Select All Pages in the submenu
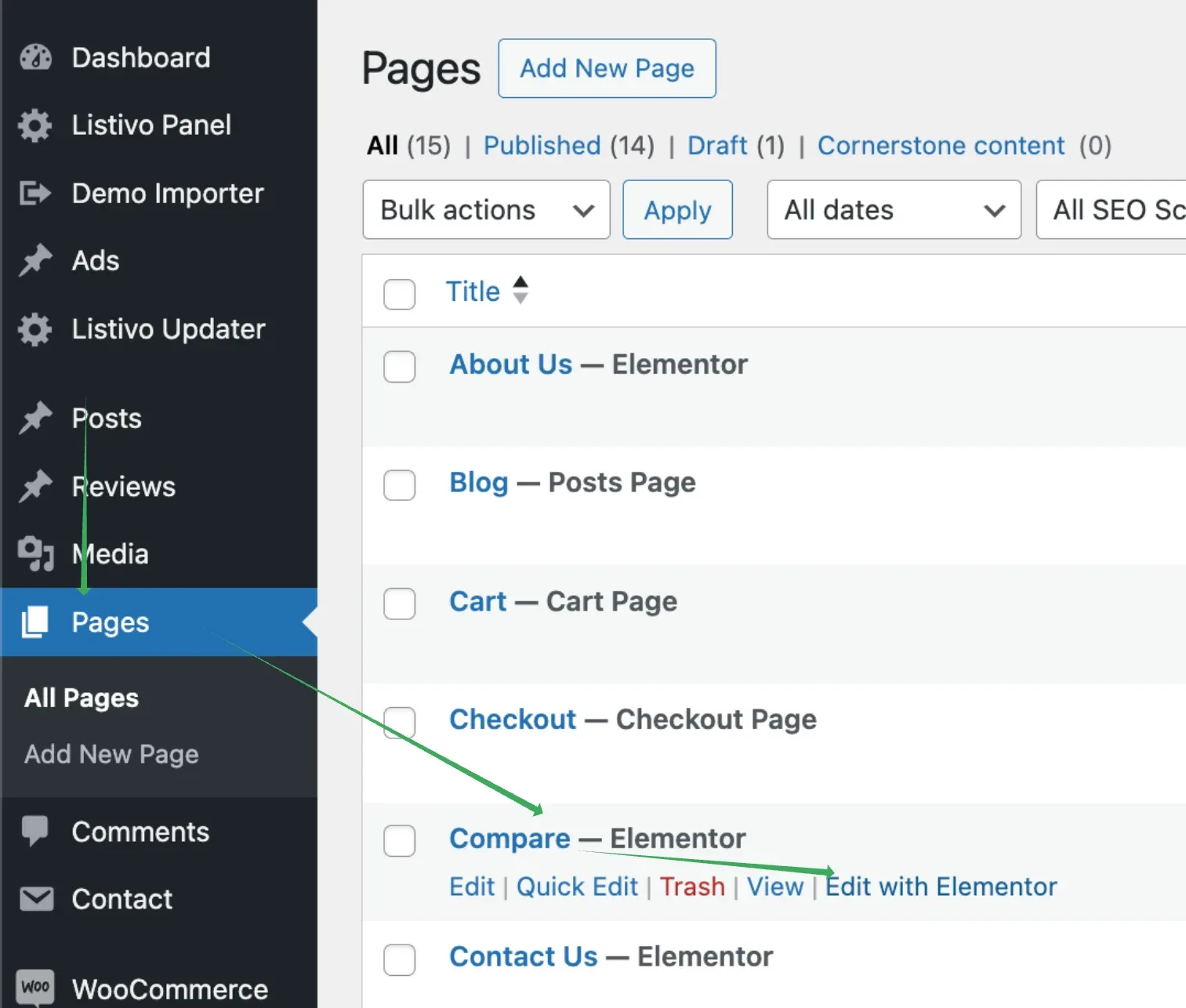Image resolution: width=1186 pixels, height=1008 pixels. 82,698
